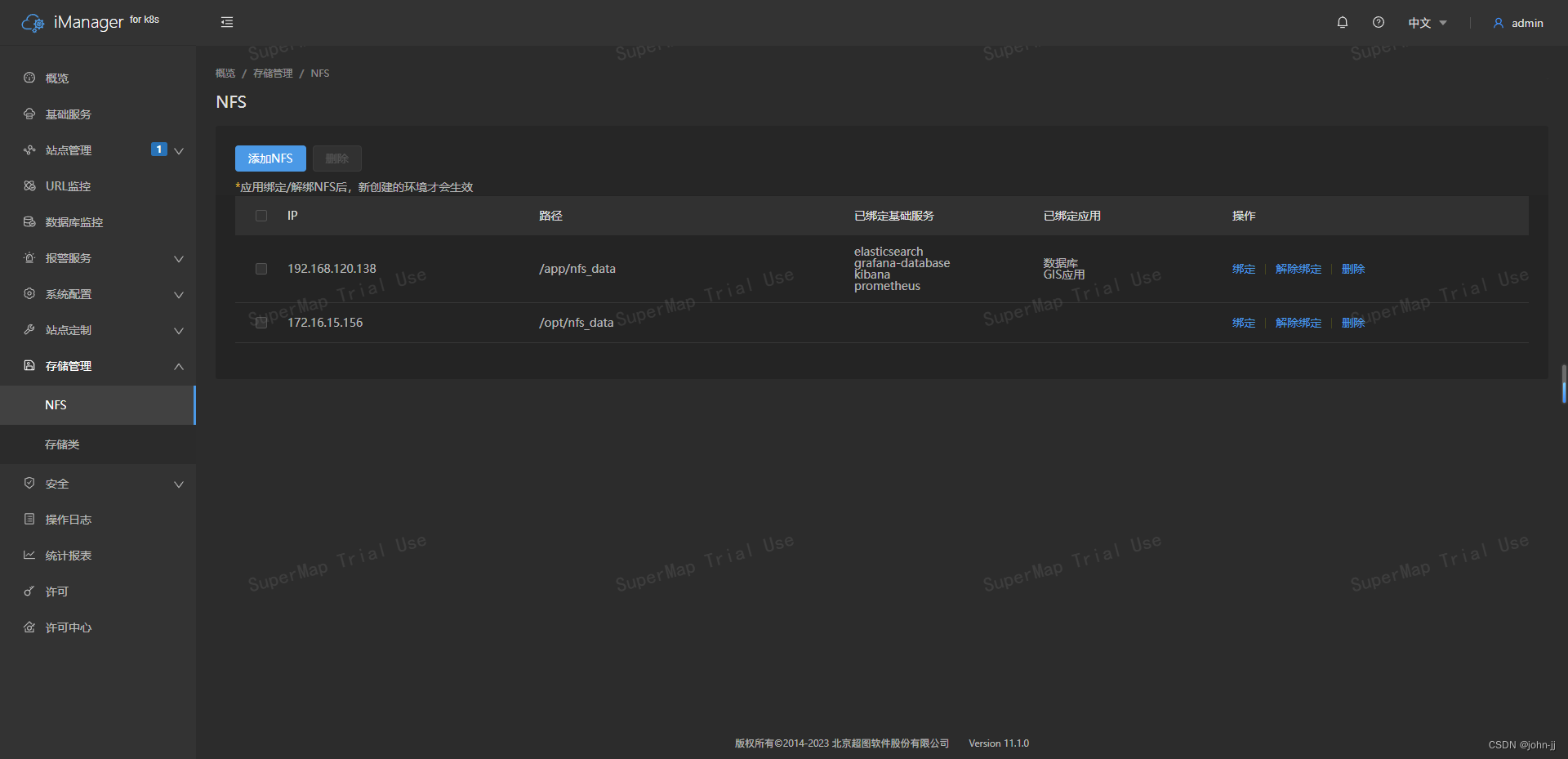Switch to the 存储类 item
Screen dimensions: 1568x759
click(63, 444)
